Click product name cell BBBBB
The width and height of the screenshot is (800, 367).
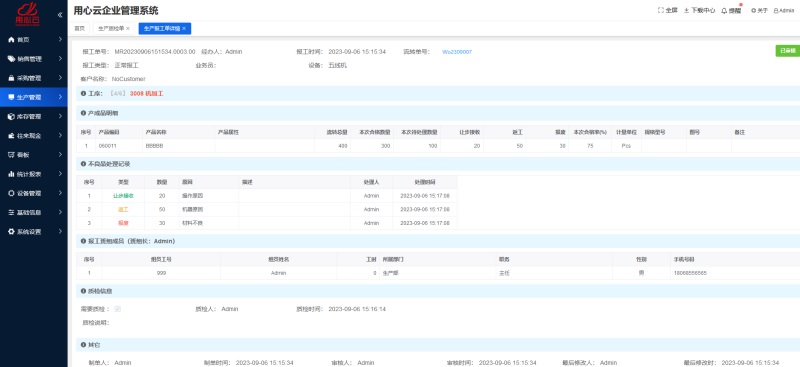click(x=154, y=146)
